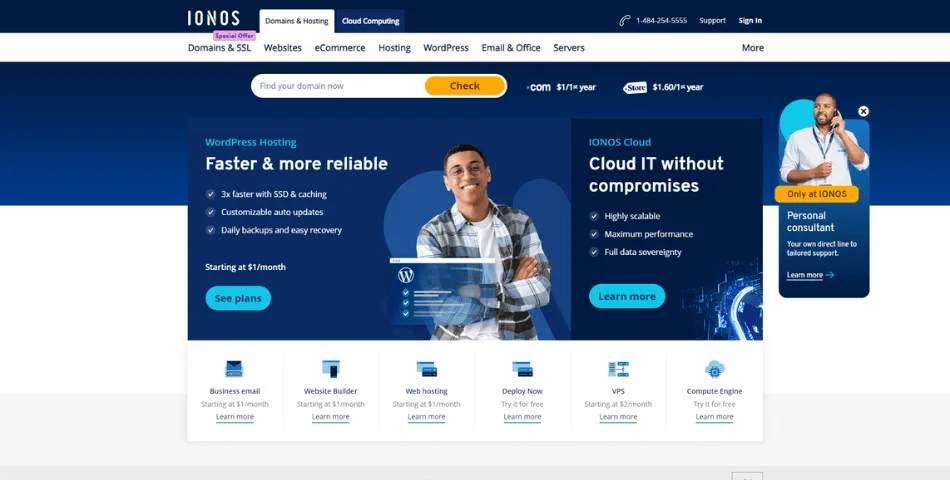Click the WordPress Hosting heading
Screen dimensions: 950x480
[251, 142]
